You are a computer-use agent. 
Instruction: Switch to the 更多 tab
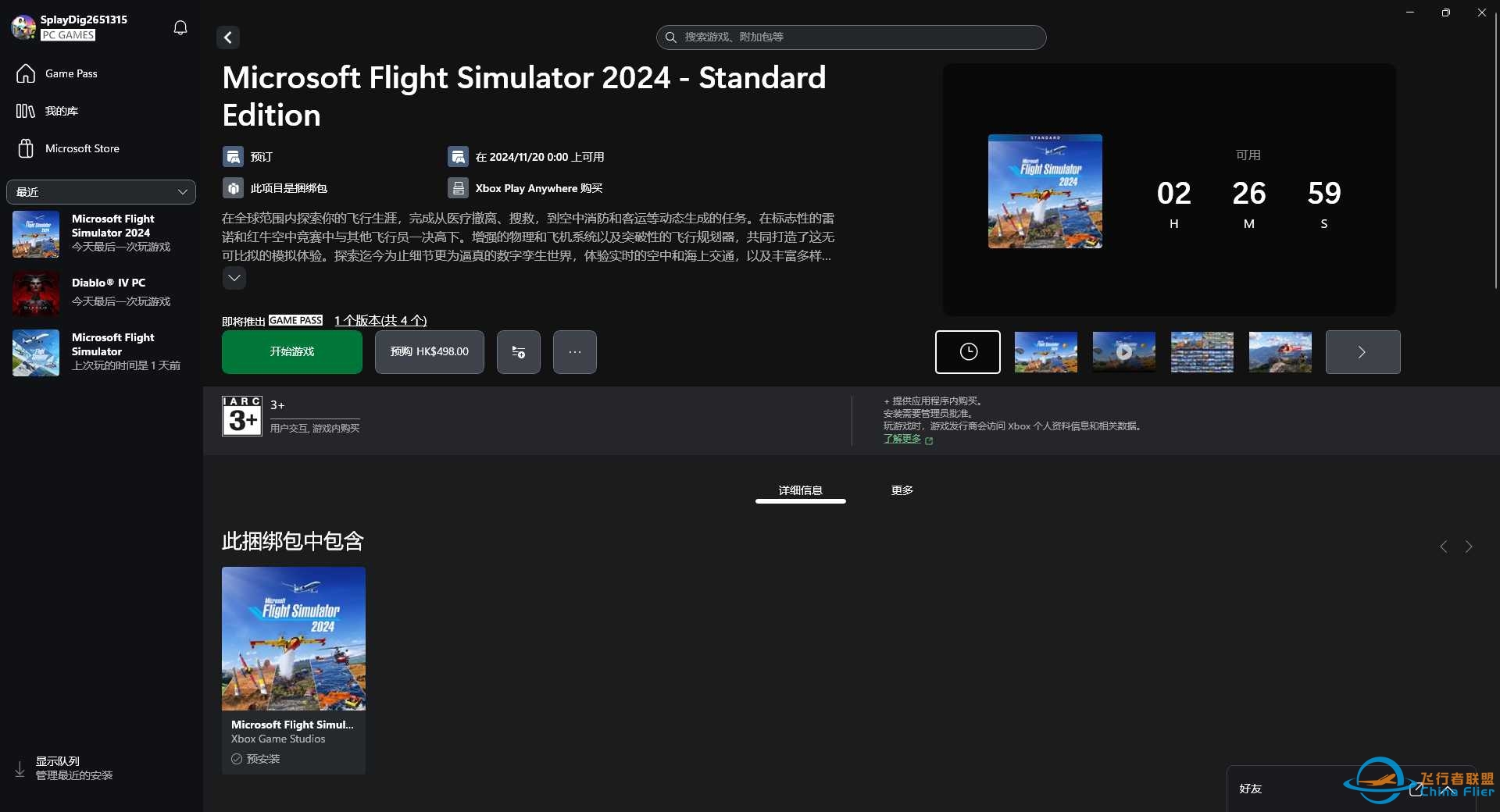902,490
